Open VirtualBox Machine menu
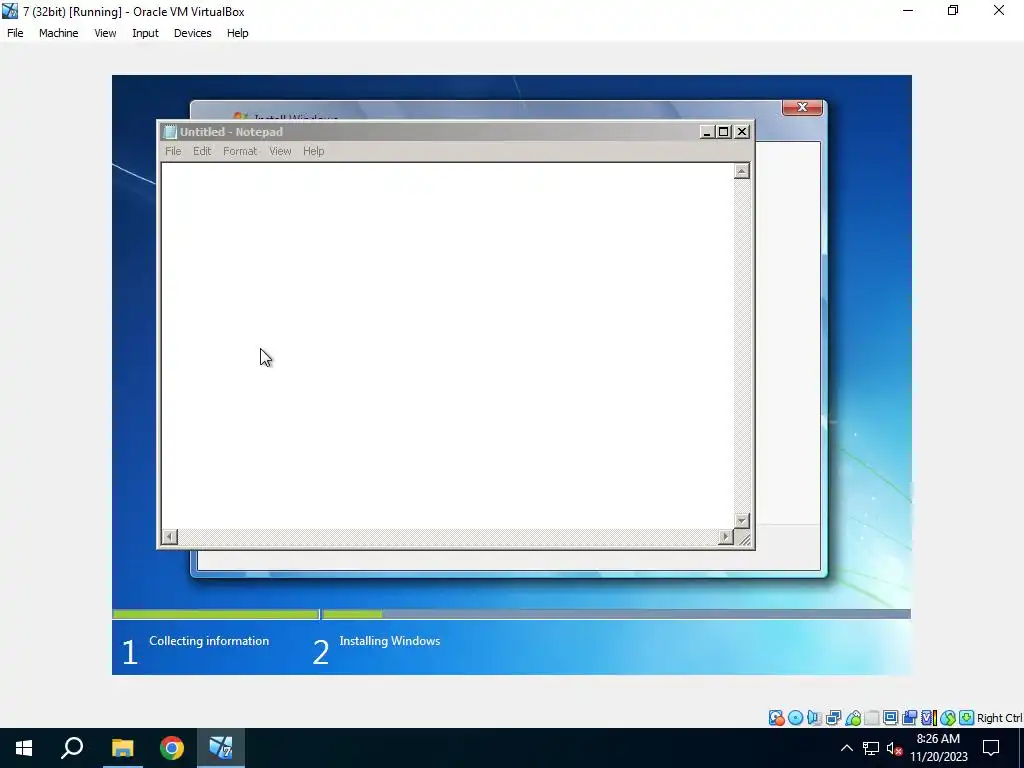 click(x=59, y=33)
